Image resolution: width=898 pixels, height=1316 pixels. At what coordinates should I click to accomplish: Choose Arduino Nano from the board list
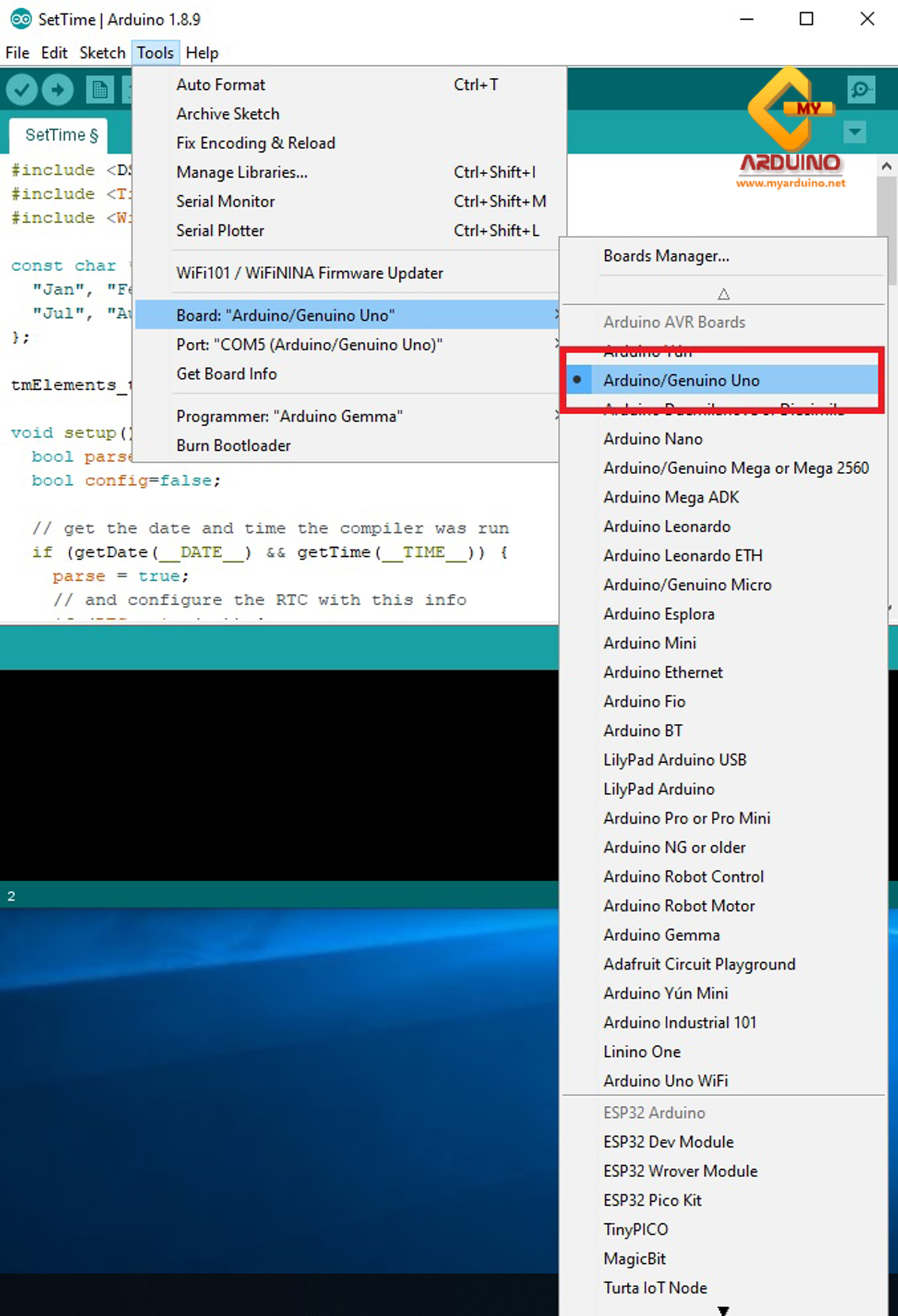pyautogui.click(x=653, y=439)
